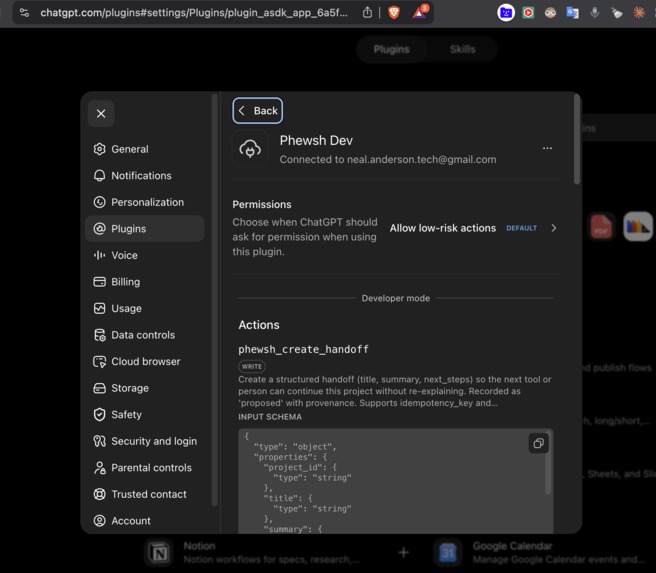Open Trusted contact settings
Screen dimensions: 656x573
(x=144, y=494)
